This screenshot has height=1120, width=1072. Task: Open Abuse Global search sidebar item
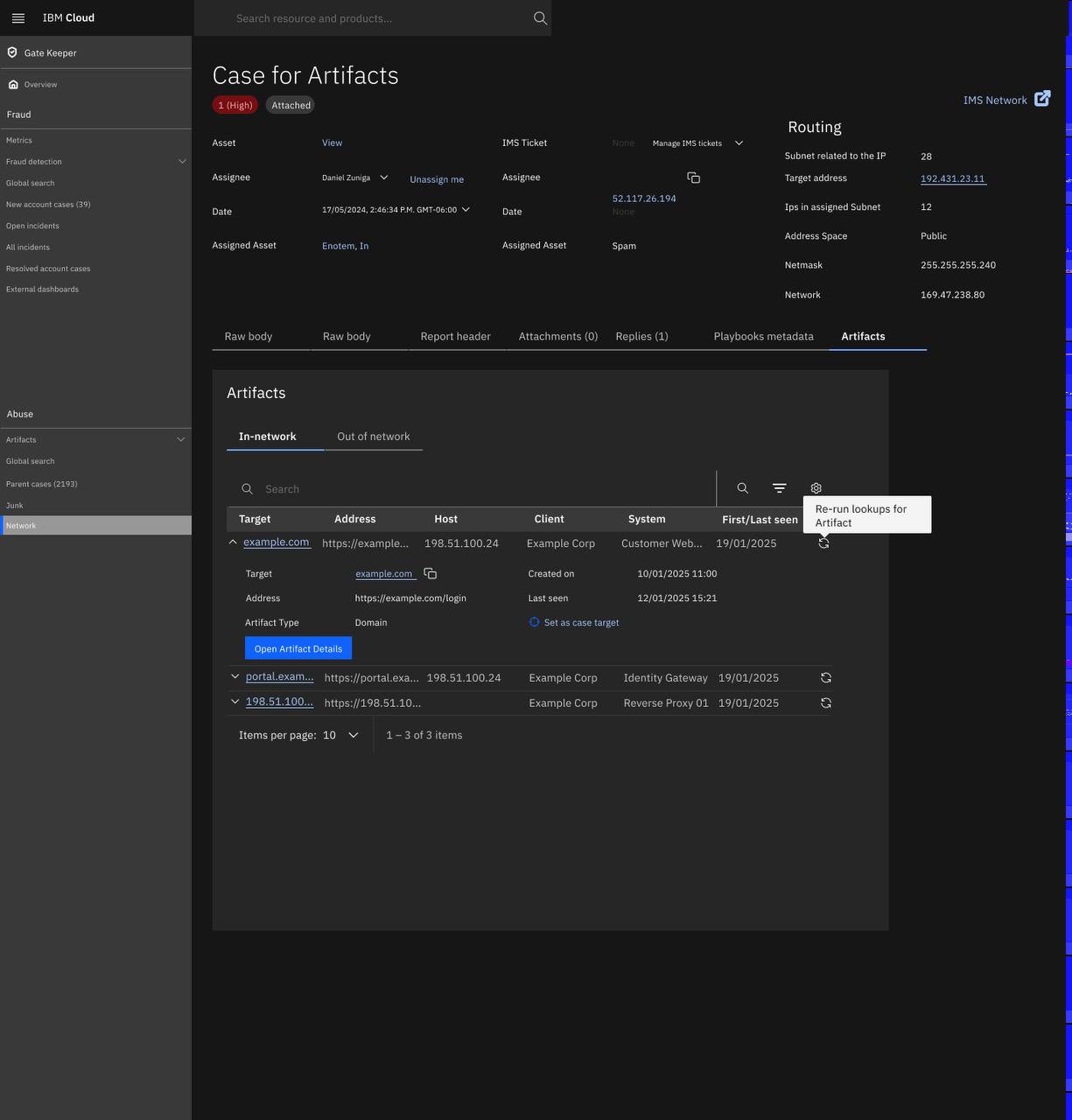[31, 461]
